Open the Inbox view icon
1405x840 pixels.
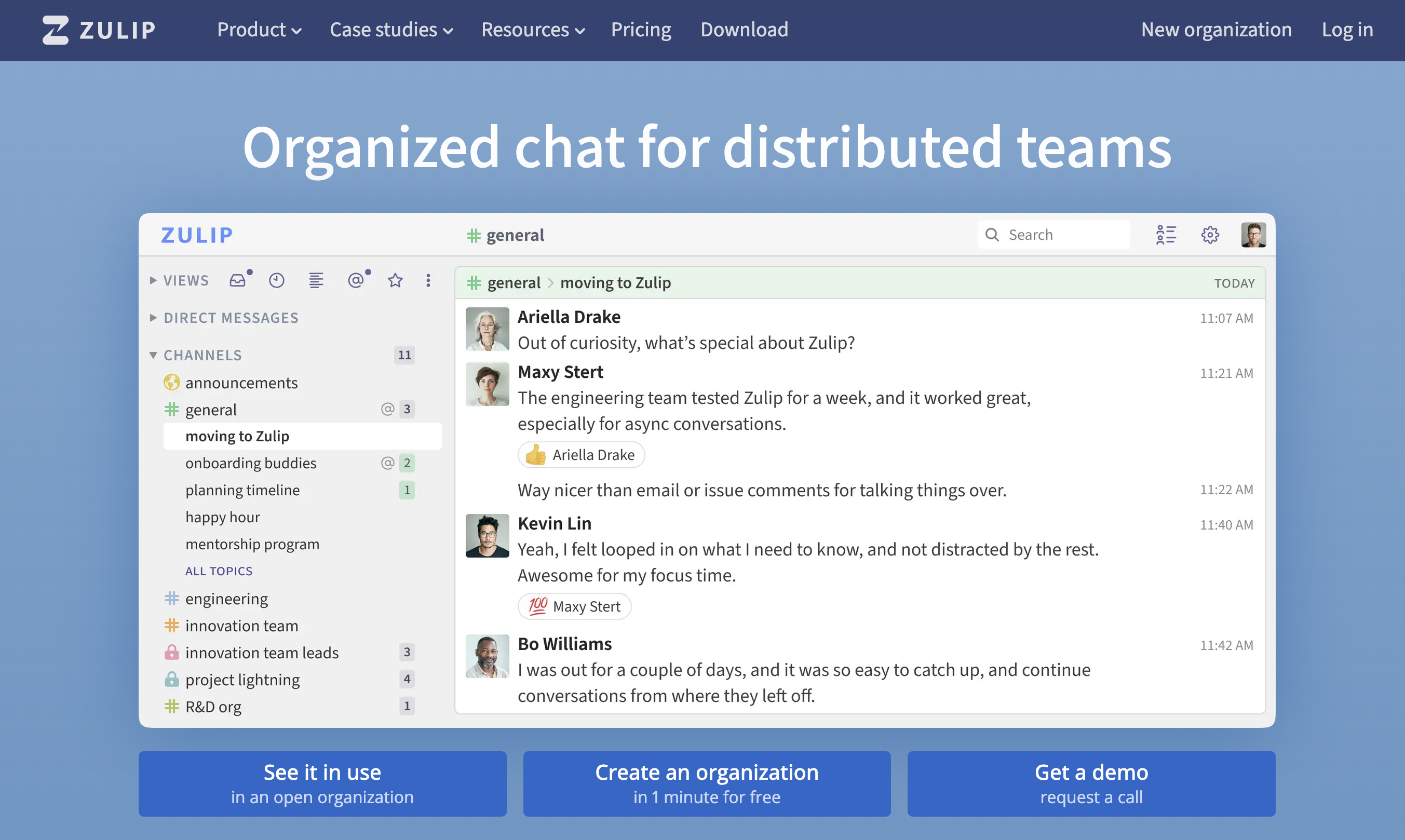click(238, 280)
